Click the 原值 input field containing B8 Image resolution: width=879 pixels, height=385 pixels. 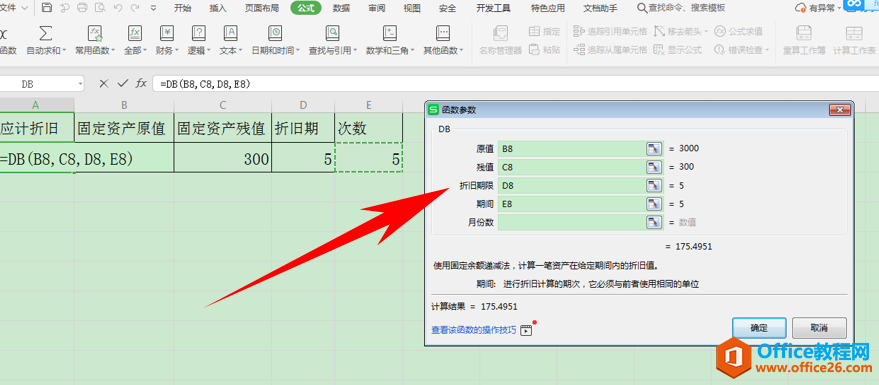(572, 149)
